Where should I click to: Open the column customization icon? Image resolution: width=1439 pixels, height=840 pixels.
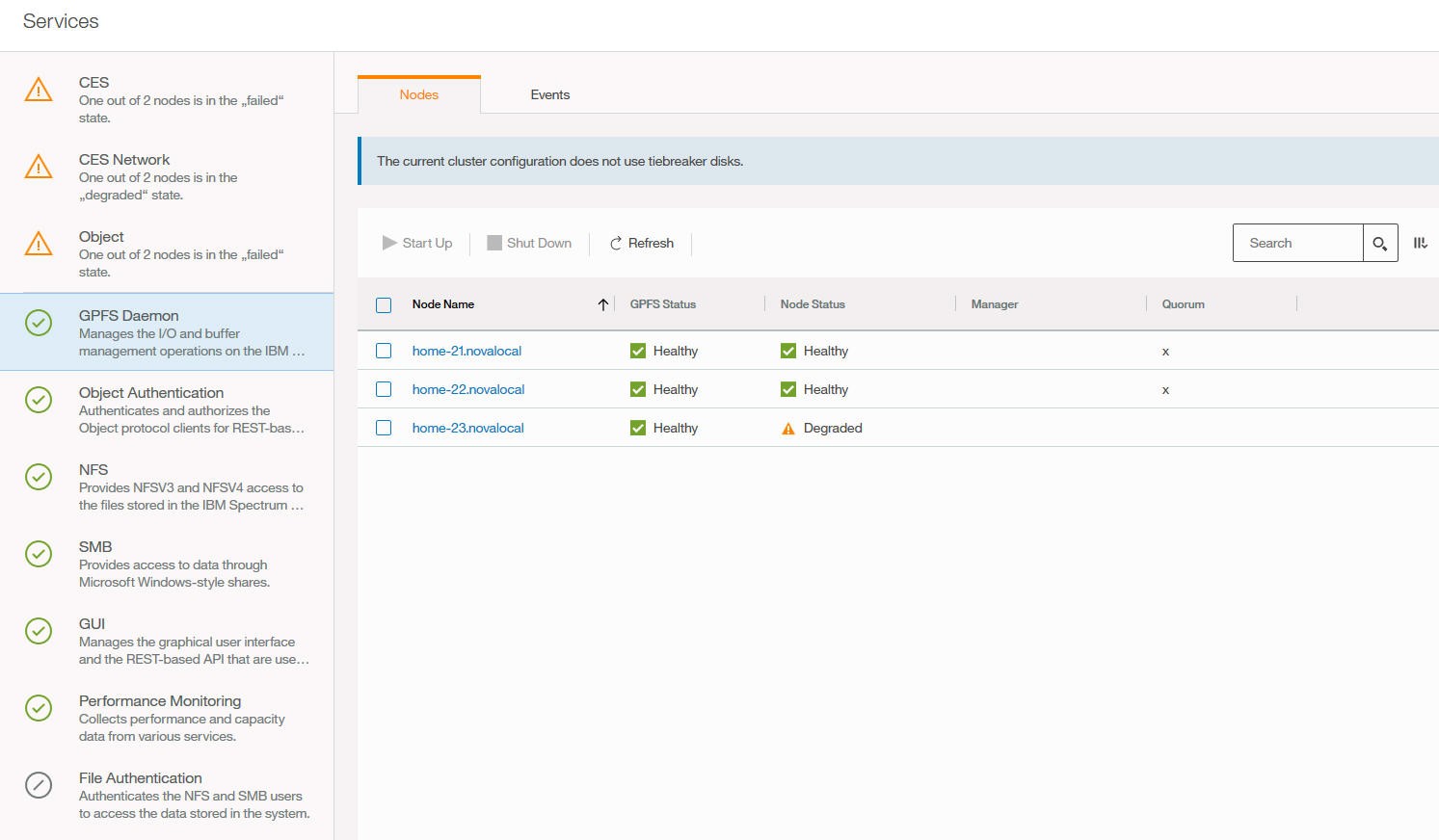1420,244
